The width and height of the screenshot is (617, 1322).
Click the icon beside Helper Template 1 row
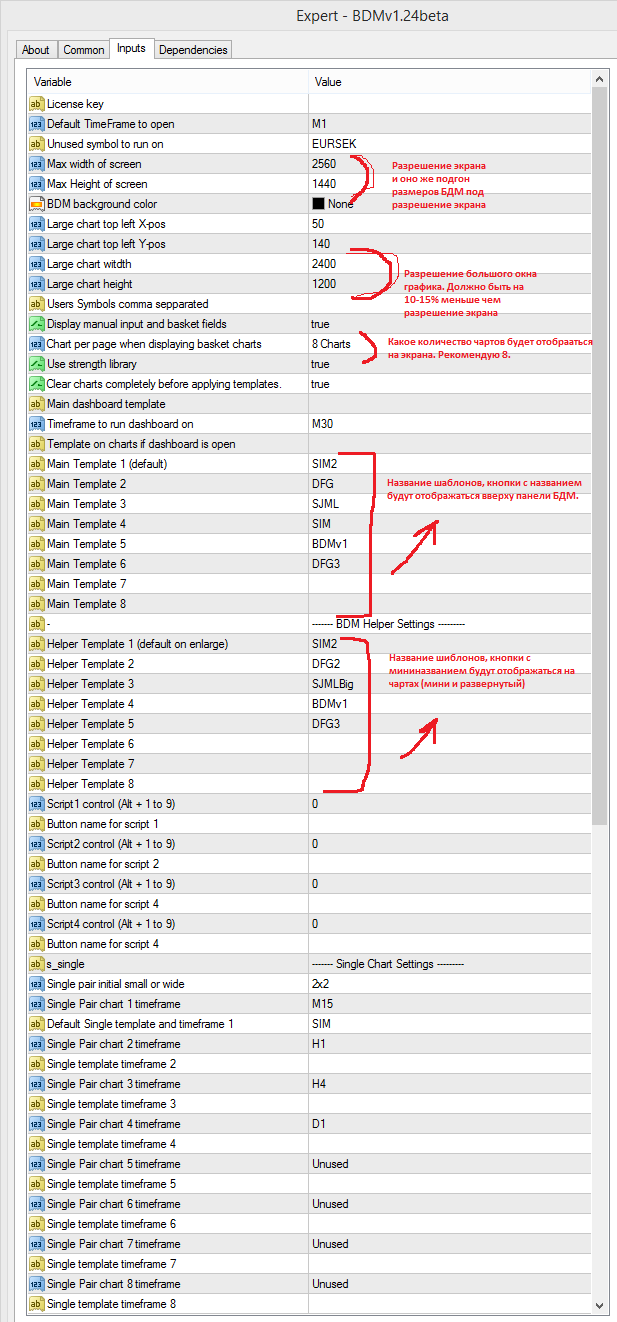coord(36,644)
